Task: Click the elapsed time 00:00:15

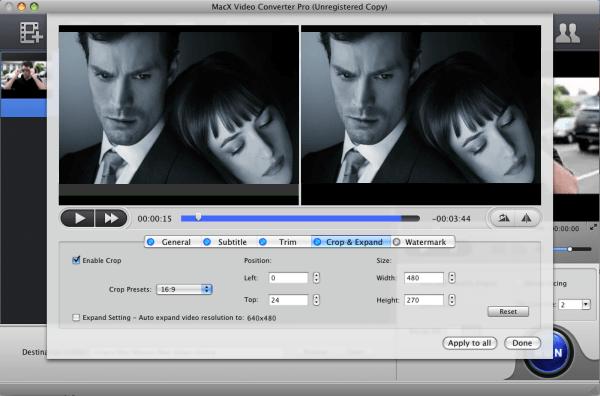Action: (155, 219)
